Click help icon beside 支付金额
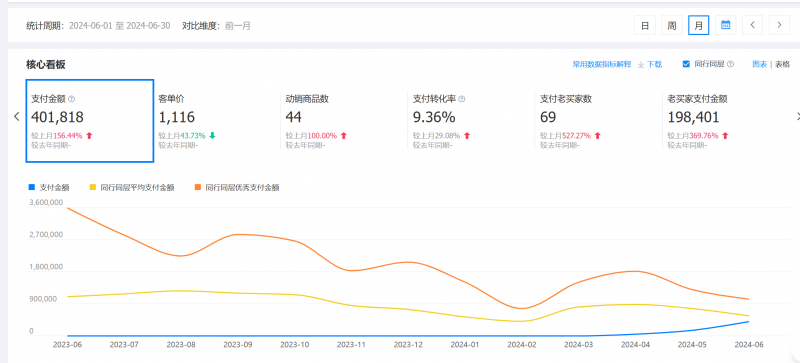Viewport: 800px width, 363px height. point(72,99)
